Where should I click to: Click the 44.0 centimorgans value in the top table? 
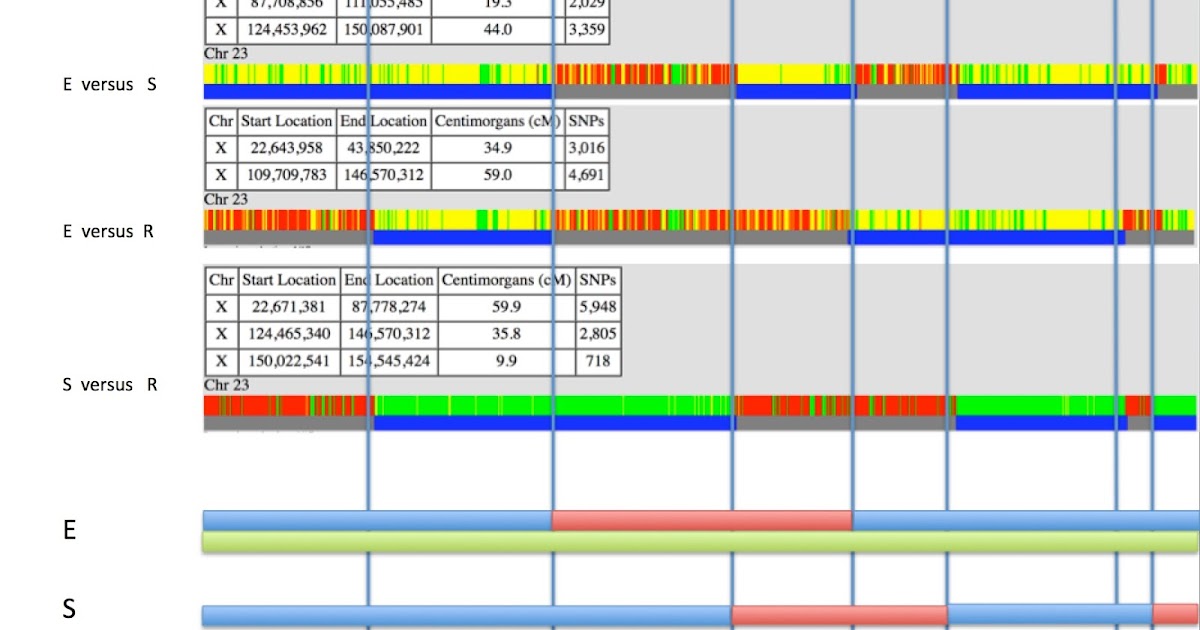pos(496,30)
